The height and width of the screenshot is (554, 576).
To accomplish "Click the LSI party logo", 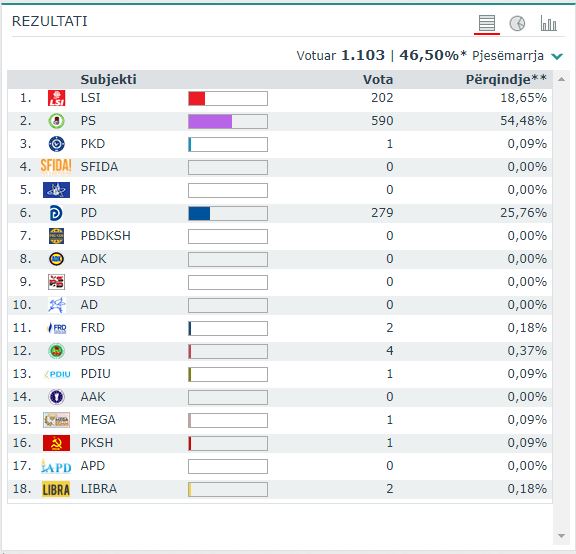I will [x=57, y=98].
